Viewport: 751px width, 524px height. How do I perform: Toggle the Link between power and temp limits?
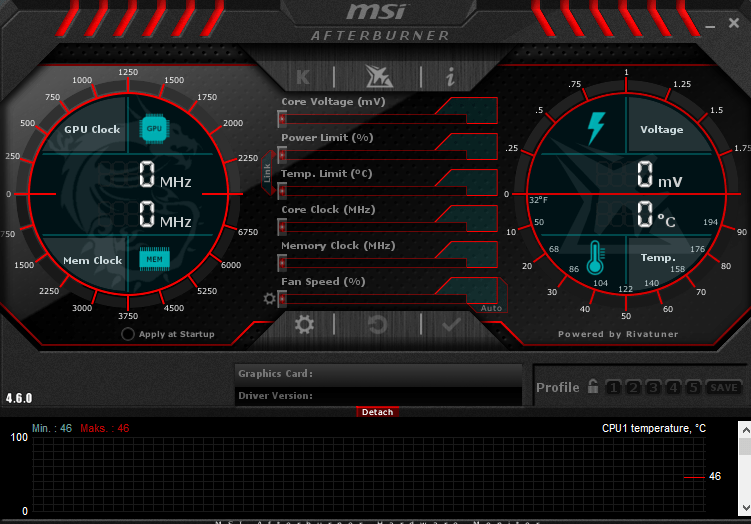268,173
